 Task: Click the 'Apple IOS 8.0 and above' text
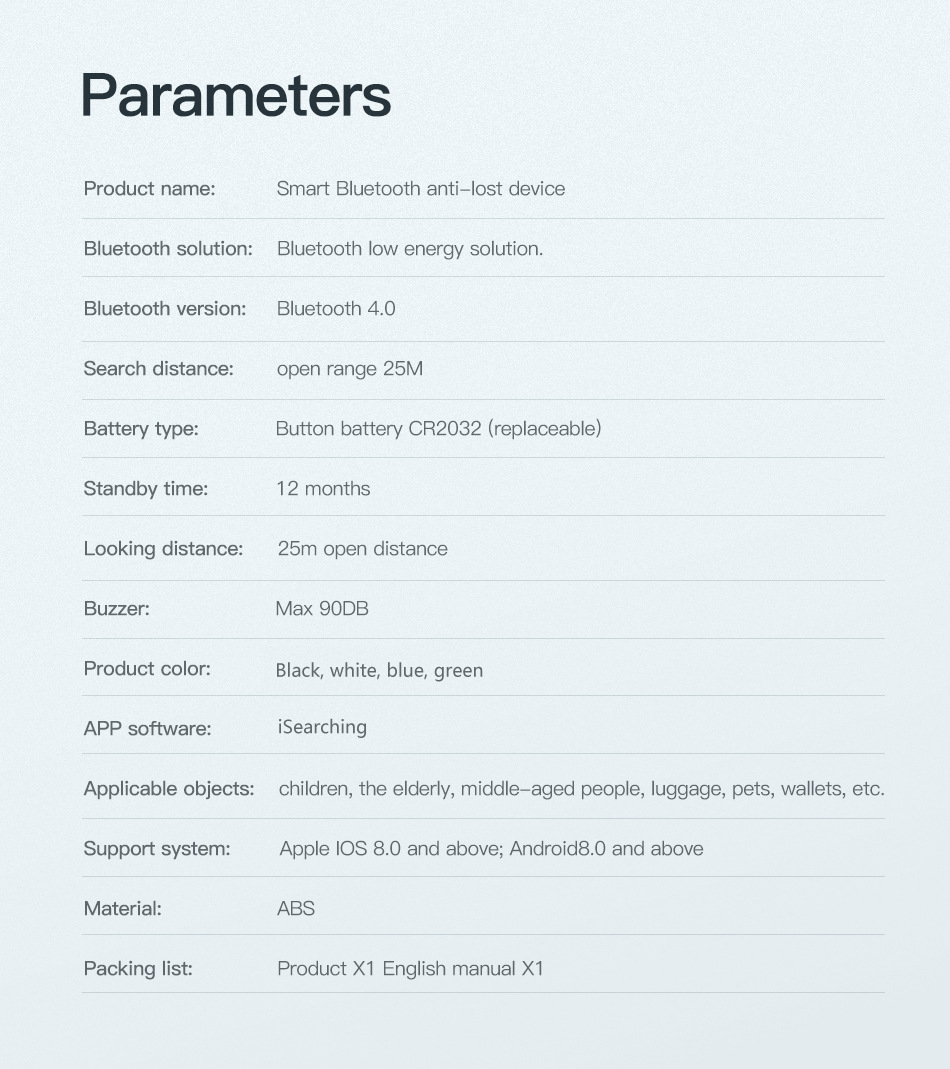[x=392, y=849]
